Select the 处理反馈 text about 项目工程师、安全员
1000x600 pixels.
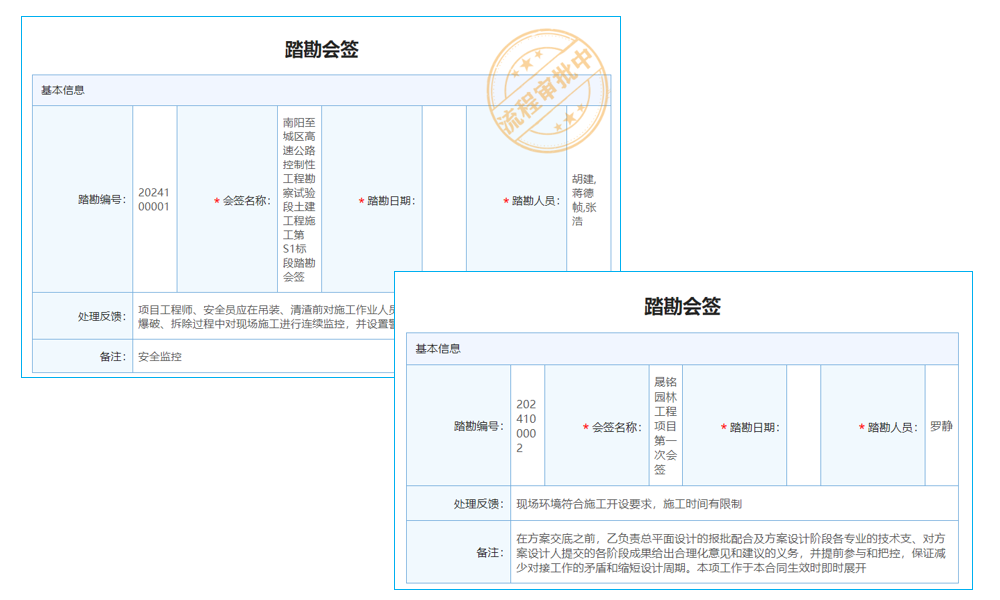point(300,313)
